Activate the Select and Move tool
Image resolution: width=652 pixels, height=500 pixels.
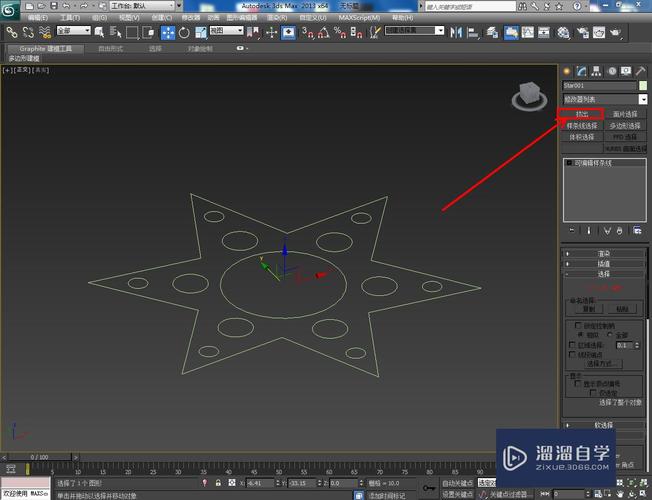(168, 32)
